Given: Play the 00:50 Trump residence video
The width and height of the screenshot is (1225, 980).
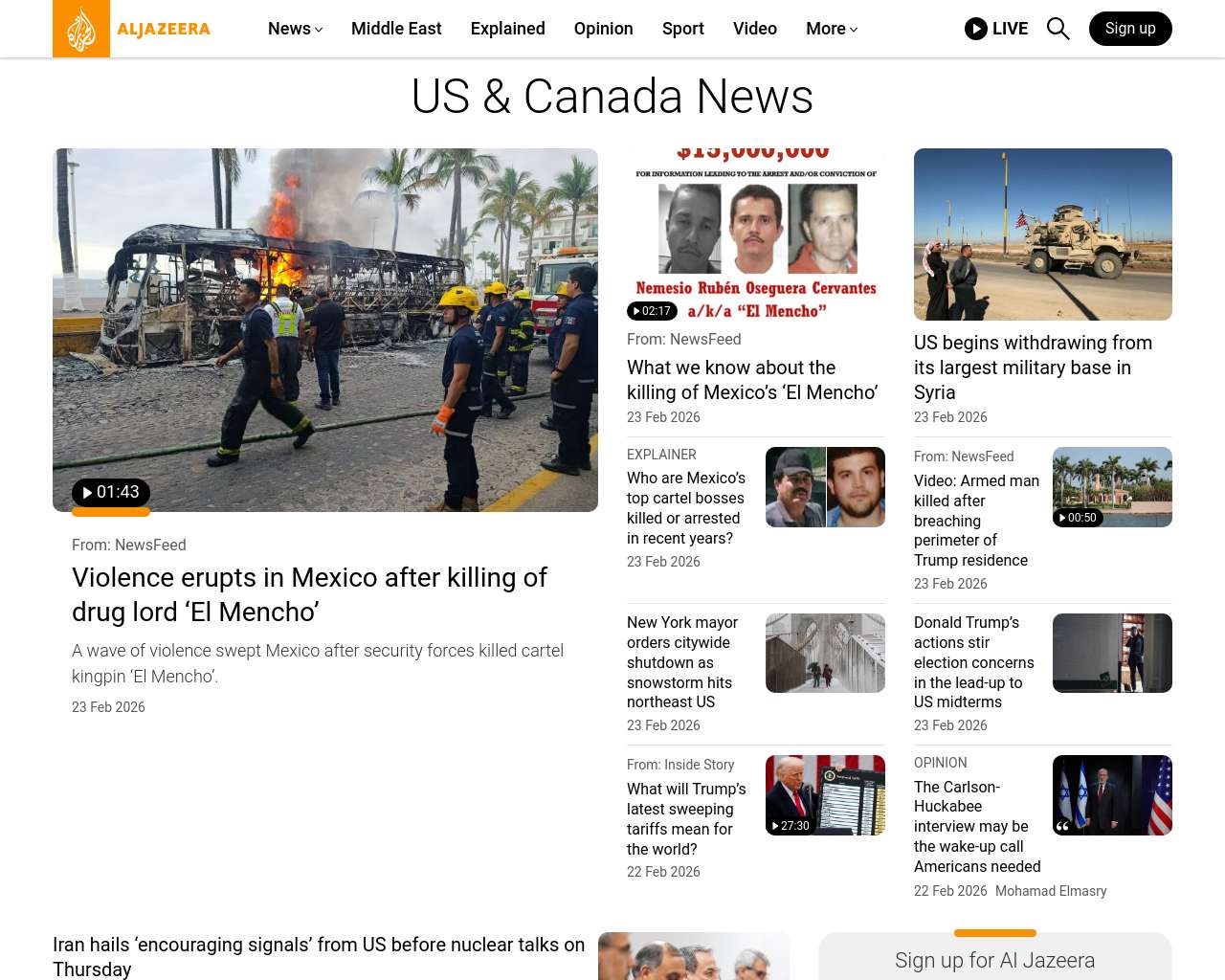Looking at the screenshot, I should pos(1078,518).
